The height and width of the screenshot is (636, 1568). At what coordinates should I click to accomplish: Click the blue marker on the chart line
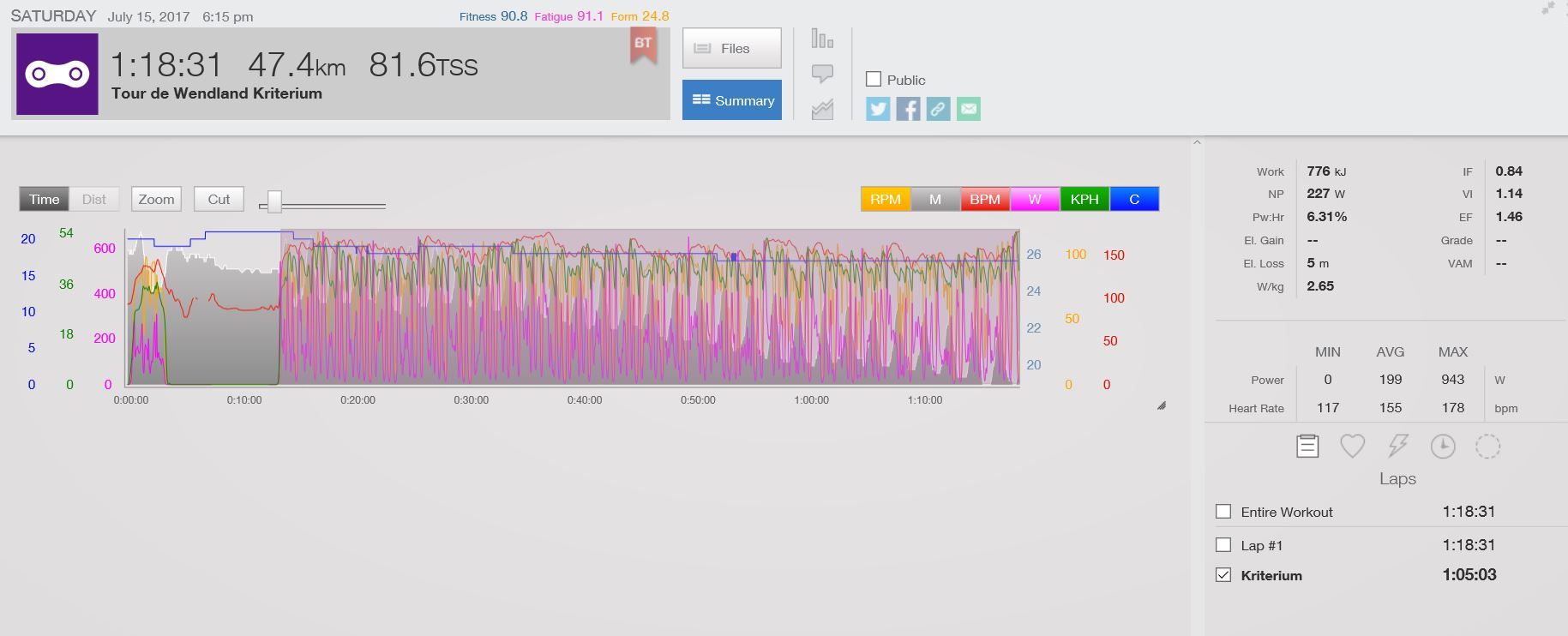coord(734,256)
